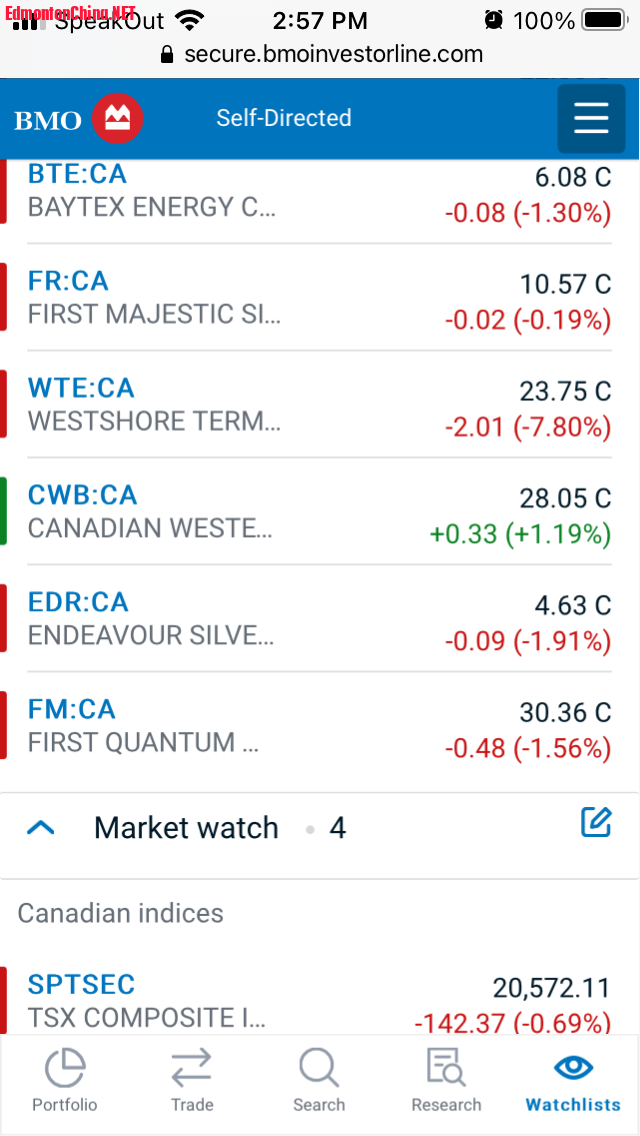
Task: Edit the Market watch list
Action: coord(596,823)
